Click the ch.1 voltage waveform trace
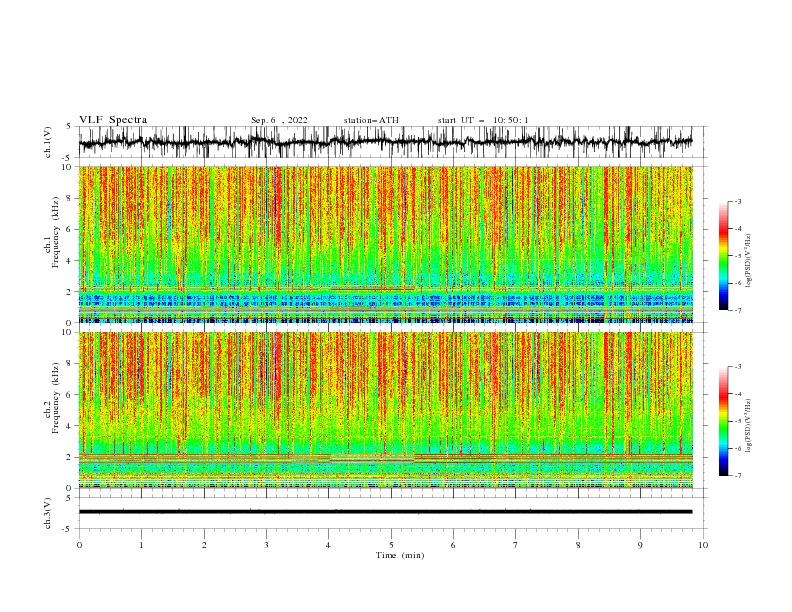 [385, 142]
